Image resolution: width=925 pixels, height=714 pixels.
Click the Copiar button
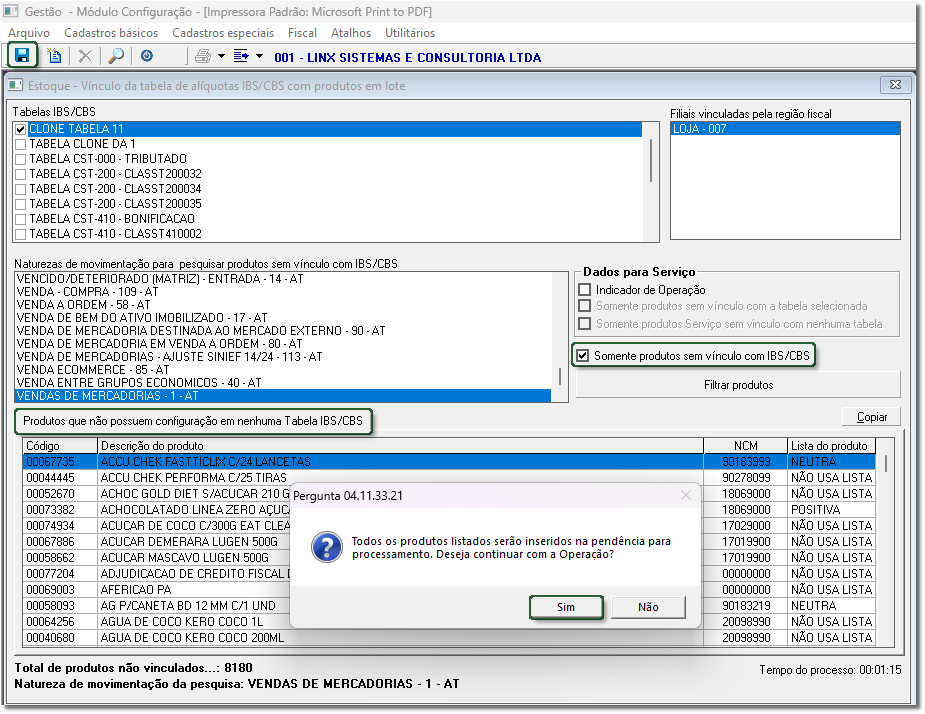point(872,417)
